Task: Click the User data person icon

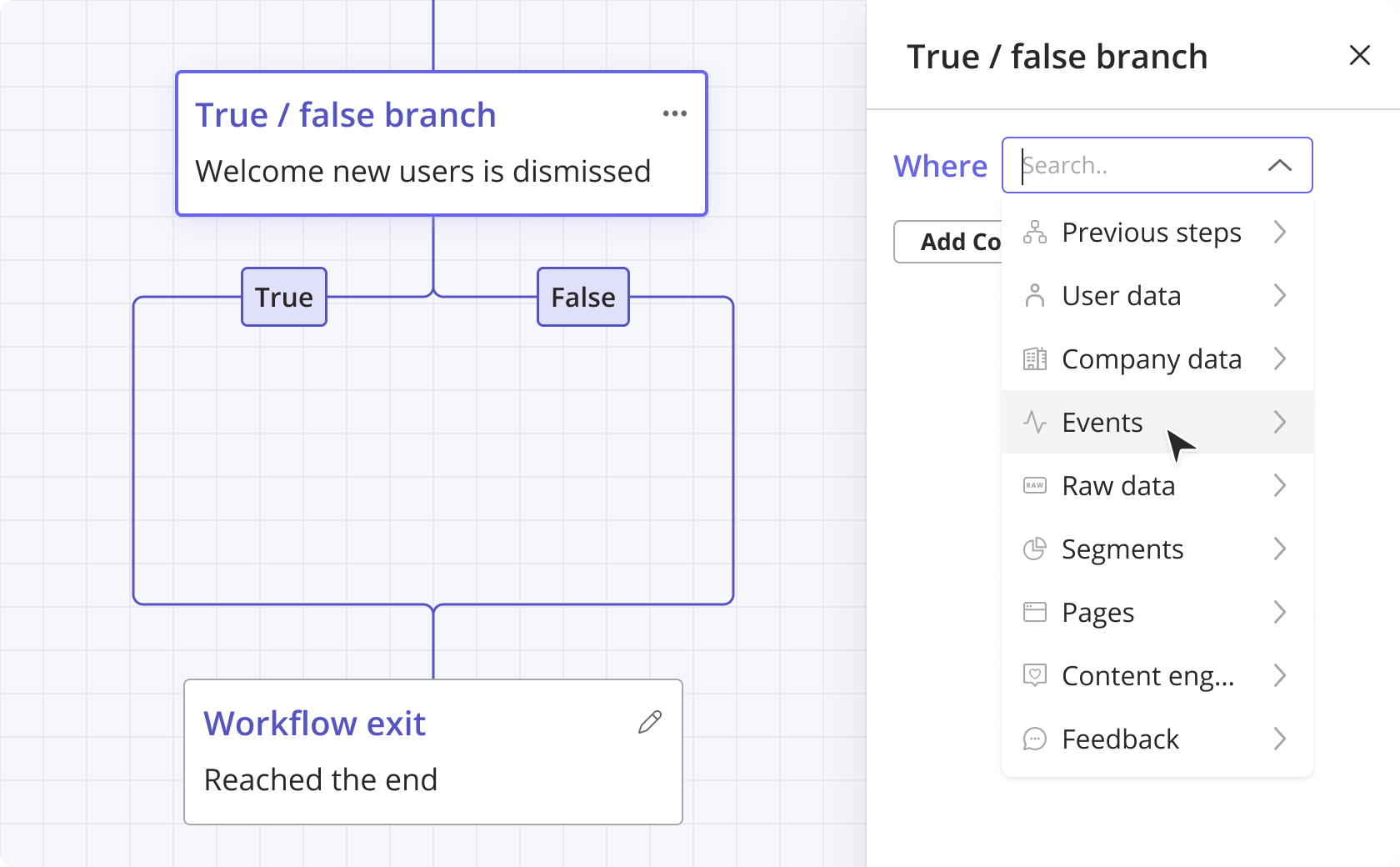Action: click(x=1034, y=296)
